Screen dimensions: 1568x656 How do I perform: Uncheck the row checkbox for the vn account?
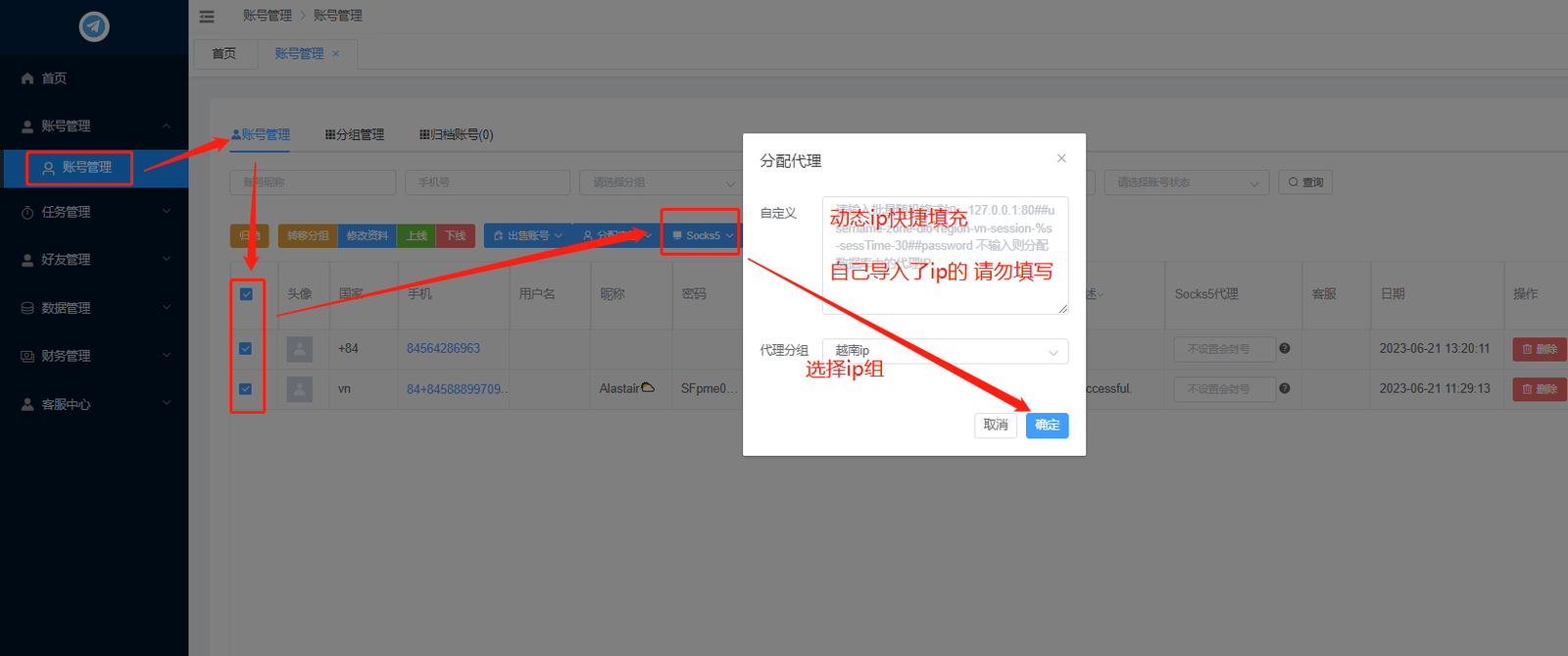246,389
